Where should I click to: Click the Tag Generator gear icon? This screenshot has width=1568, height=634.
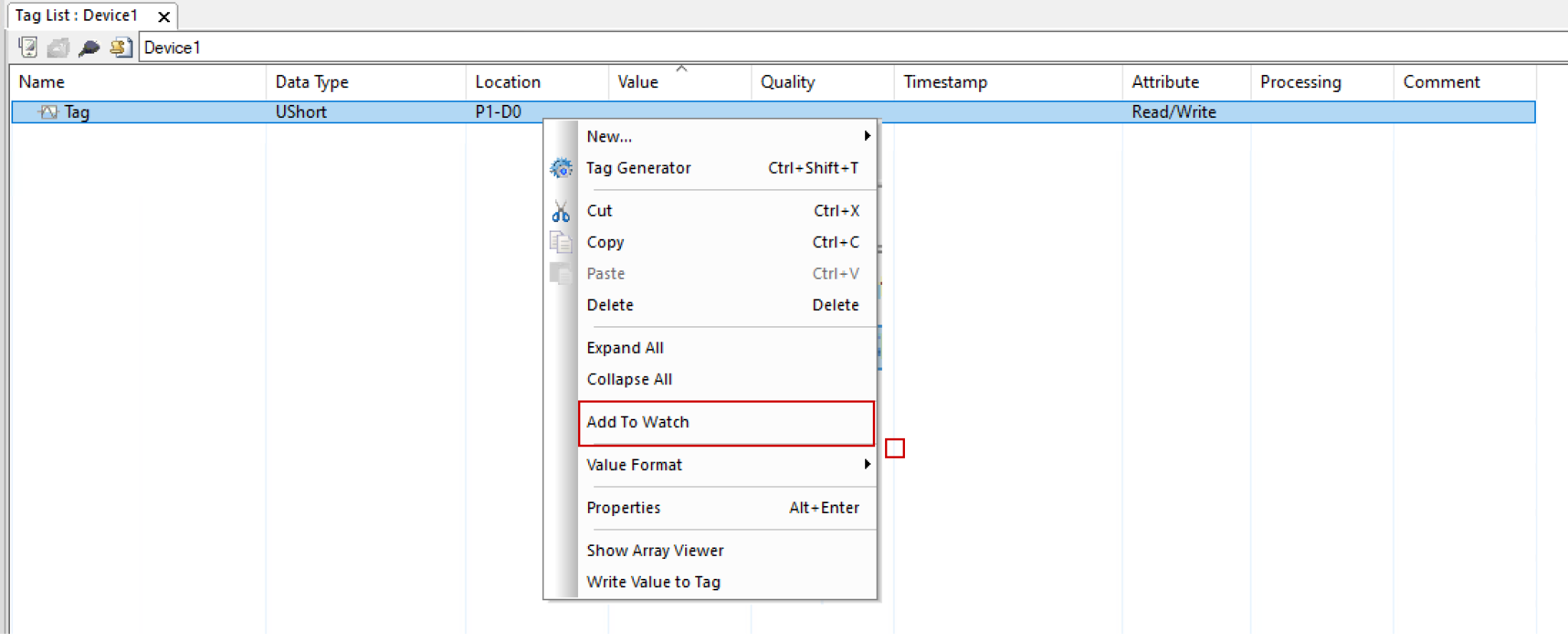click(x=561, y=168)
